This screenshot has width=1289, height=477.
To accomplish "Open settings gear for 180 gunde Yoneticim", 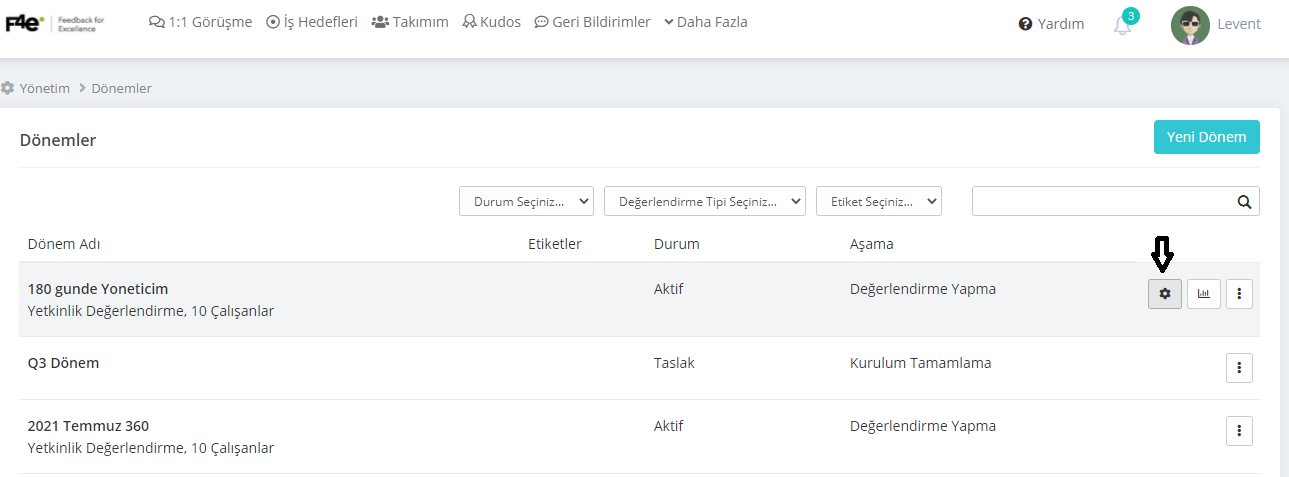I will pyautogui.click(x=1164, y=294).
